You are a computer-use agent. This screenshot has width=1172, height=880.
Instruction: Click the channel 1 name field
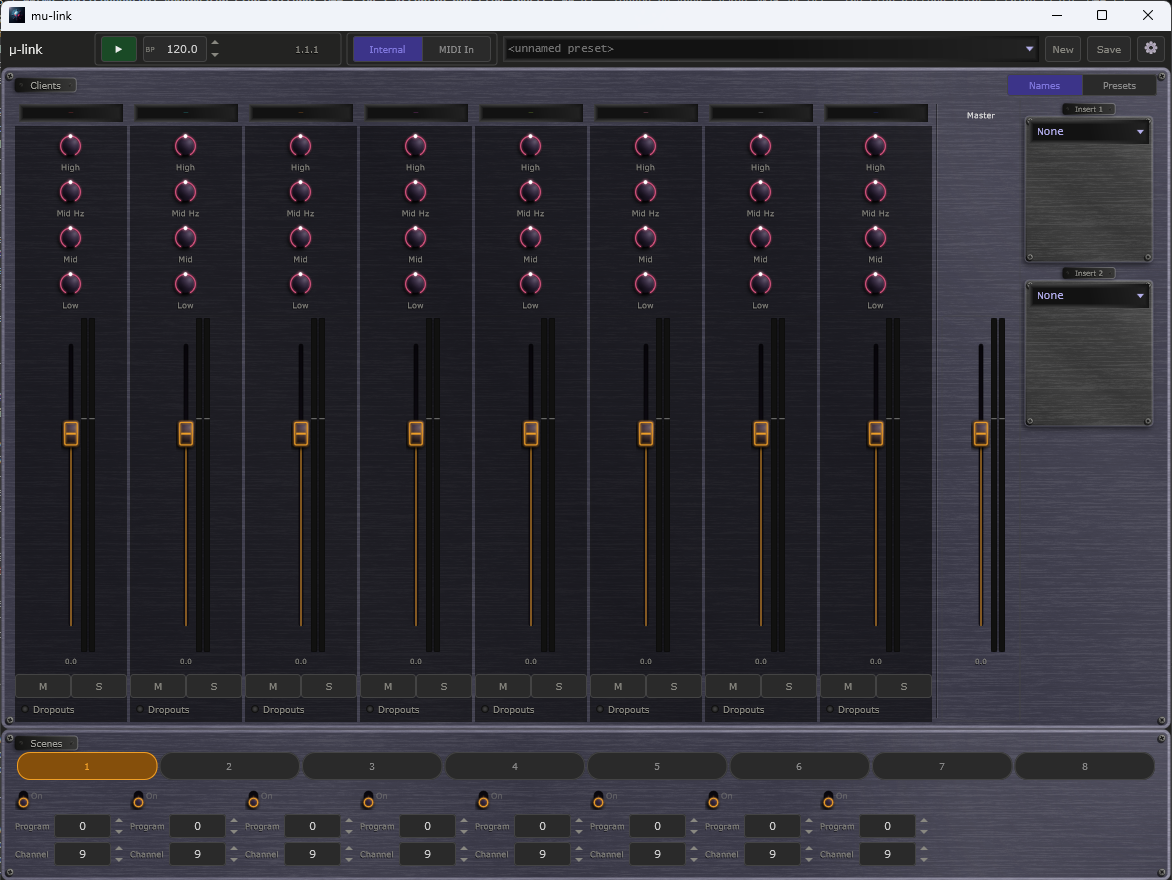(71, 112)
